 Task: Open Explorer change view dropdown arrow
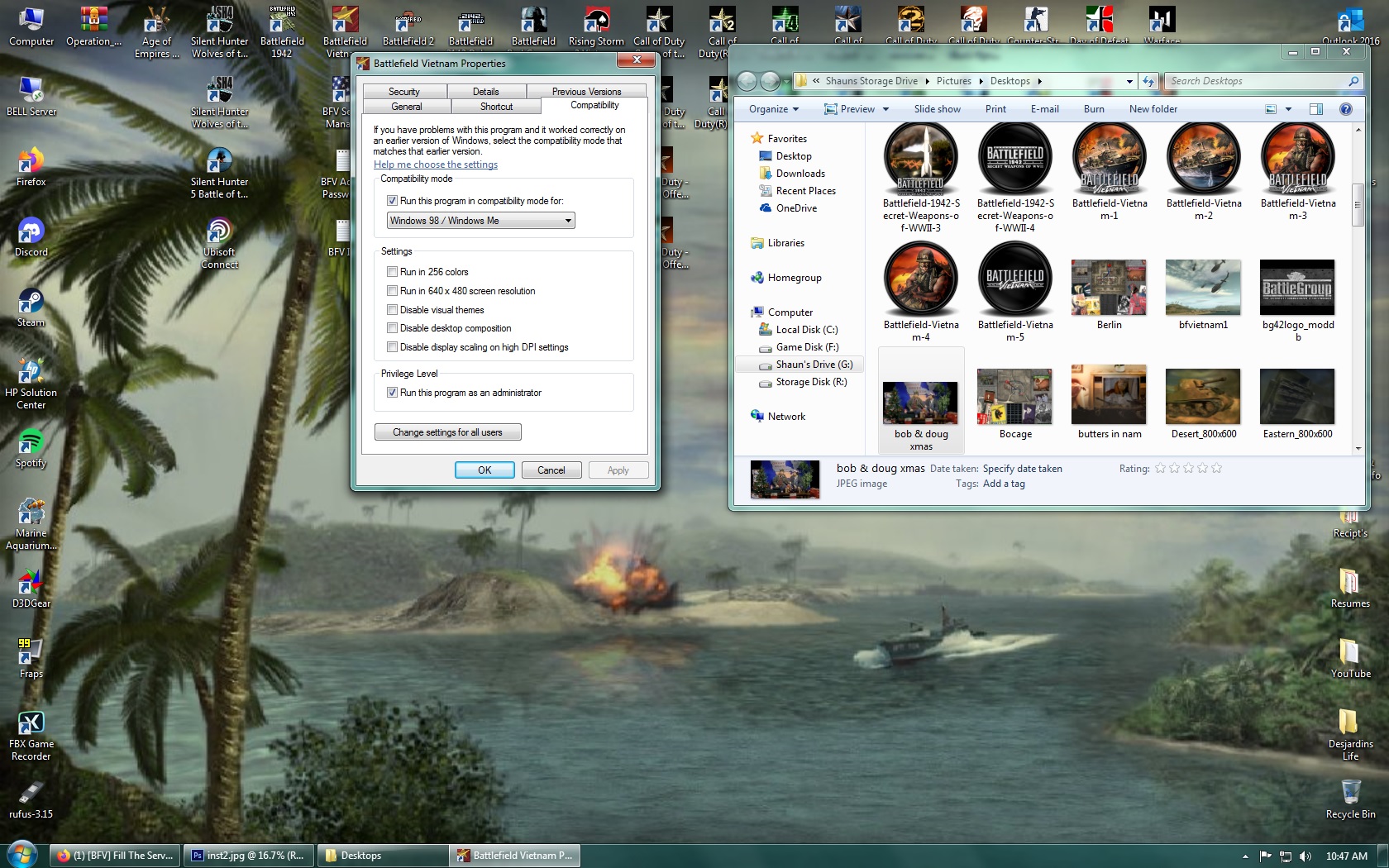(1288, 109)
